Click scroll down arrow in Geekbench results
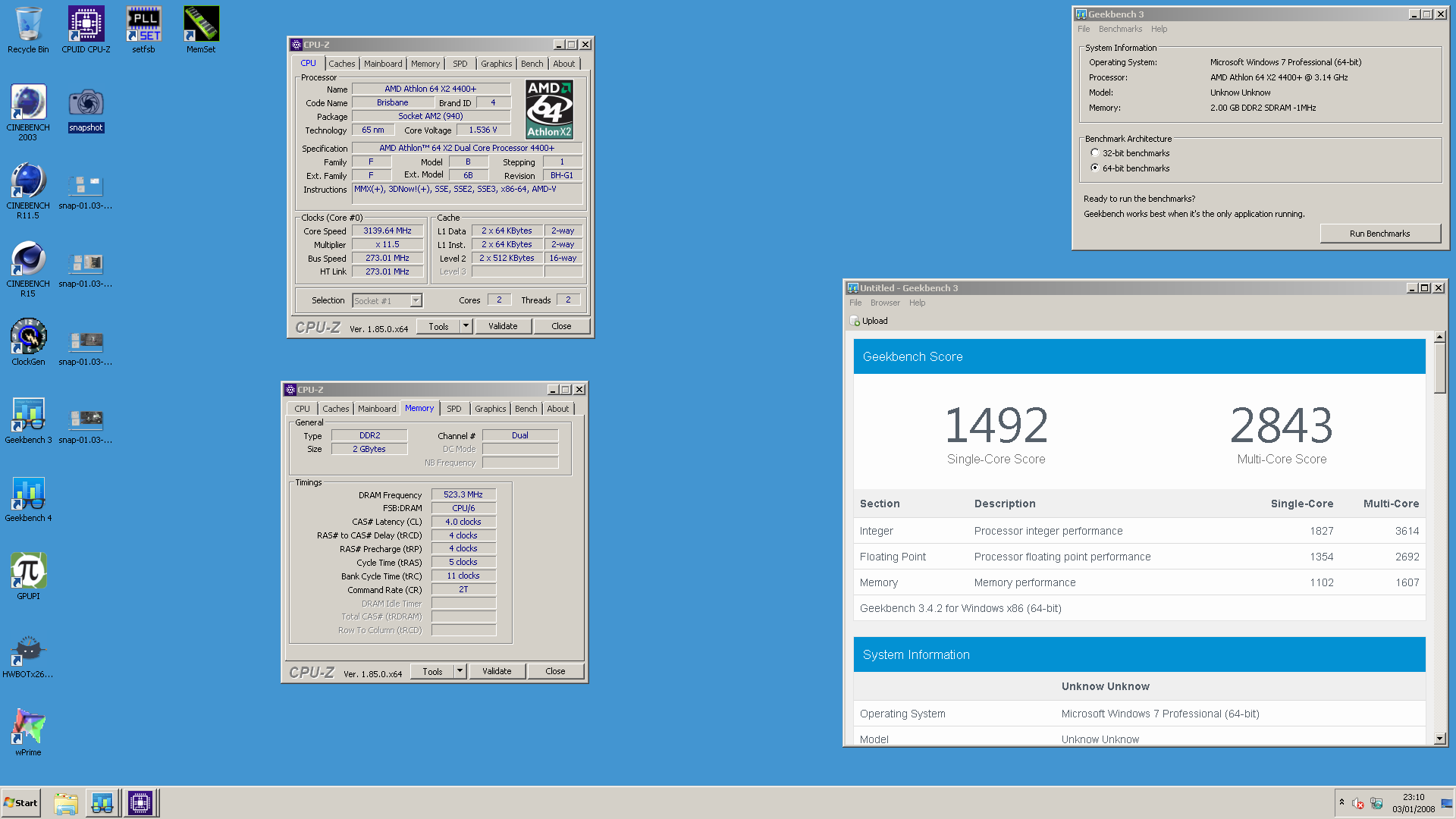The image size is (1456, 819). (1439, 739)
